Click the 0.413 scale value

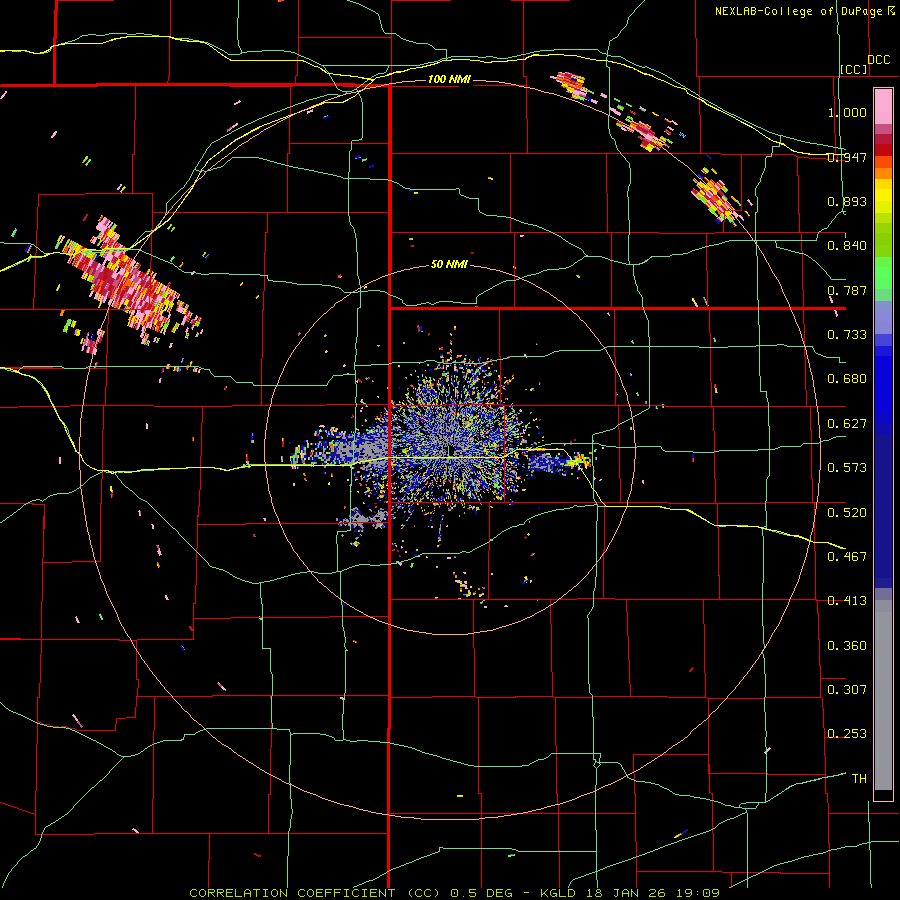(847, 601)
